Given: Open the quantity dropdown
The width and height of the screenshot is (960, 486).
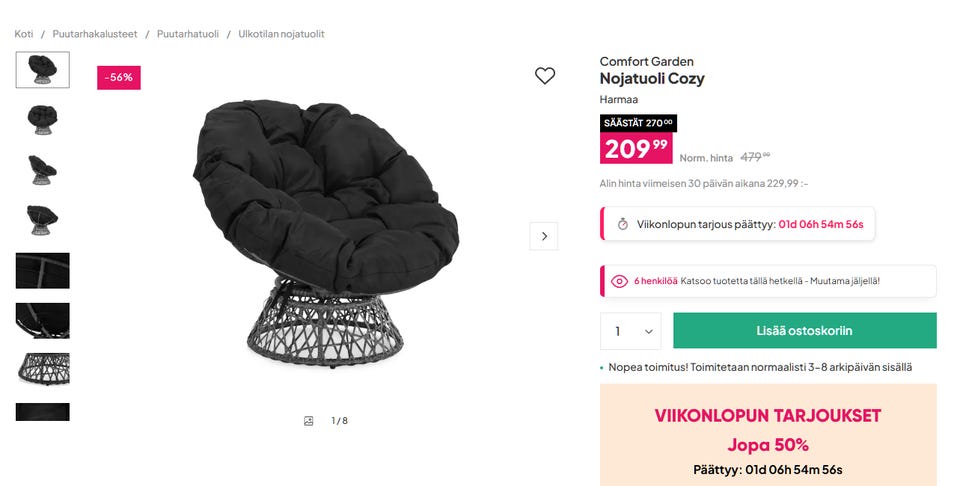Looking at the screenshot, I should pos(631,331).
